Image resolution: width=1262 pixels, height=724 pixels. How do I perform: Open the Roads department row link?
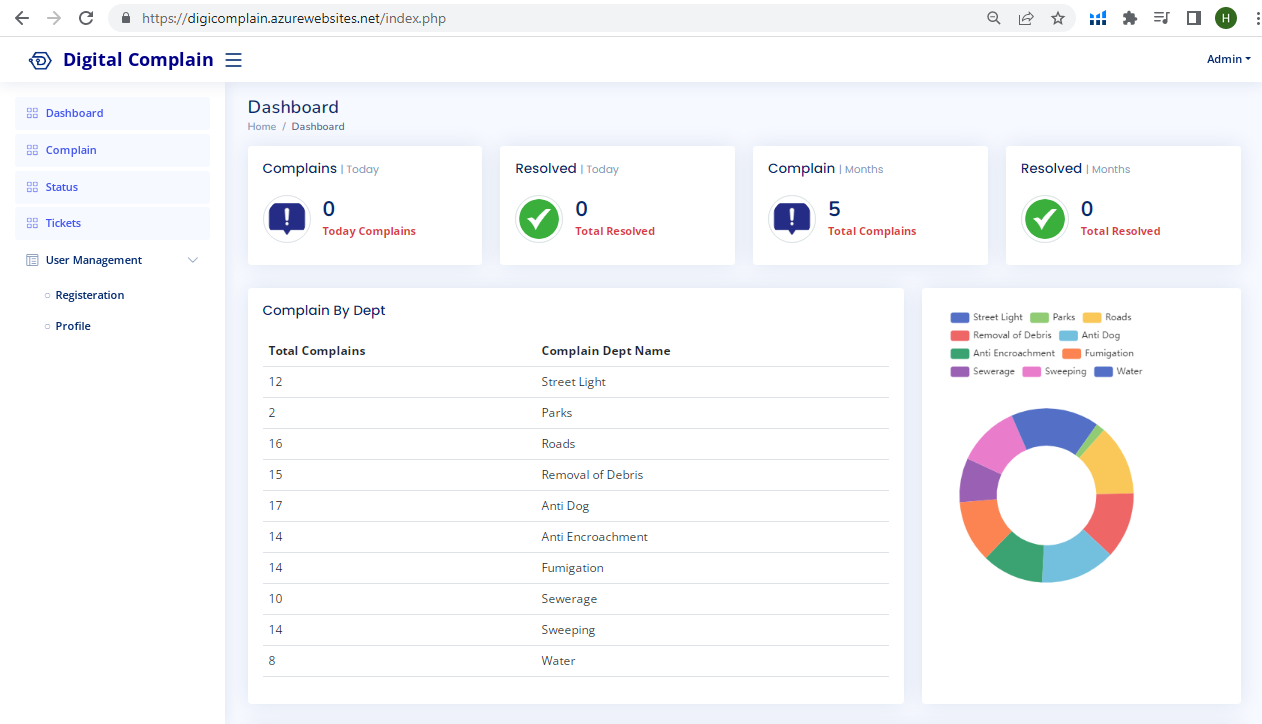click(x=558, y=443)
